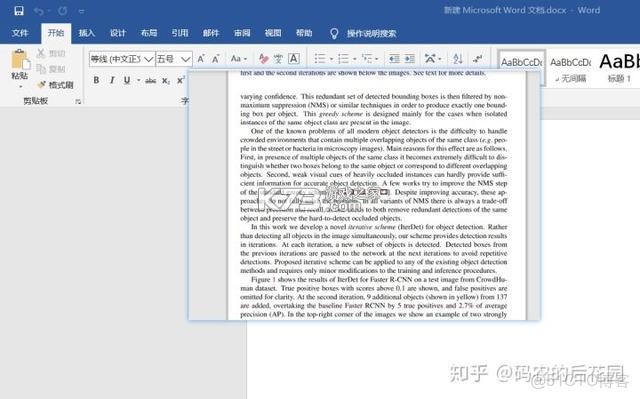
Task: Click the Asian Layout icon
Action: [430, 59]
